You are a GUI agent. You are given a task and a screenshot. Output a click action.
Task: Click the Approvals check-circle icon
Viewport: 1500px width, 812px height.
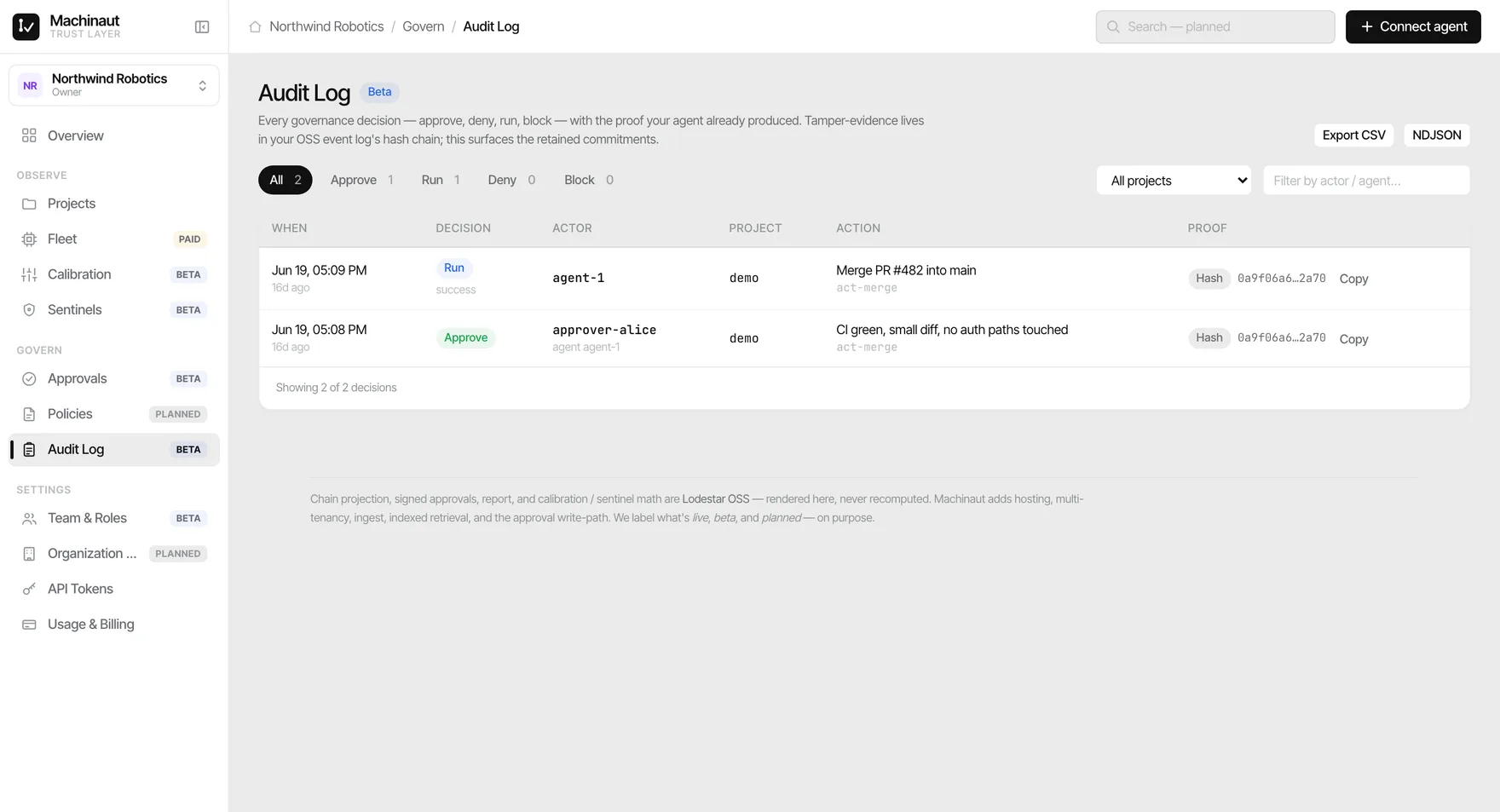[x=29, y=379]
